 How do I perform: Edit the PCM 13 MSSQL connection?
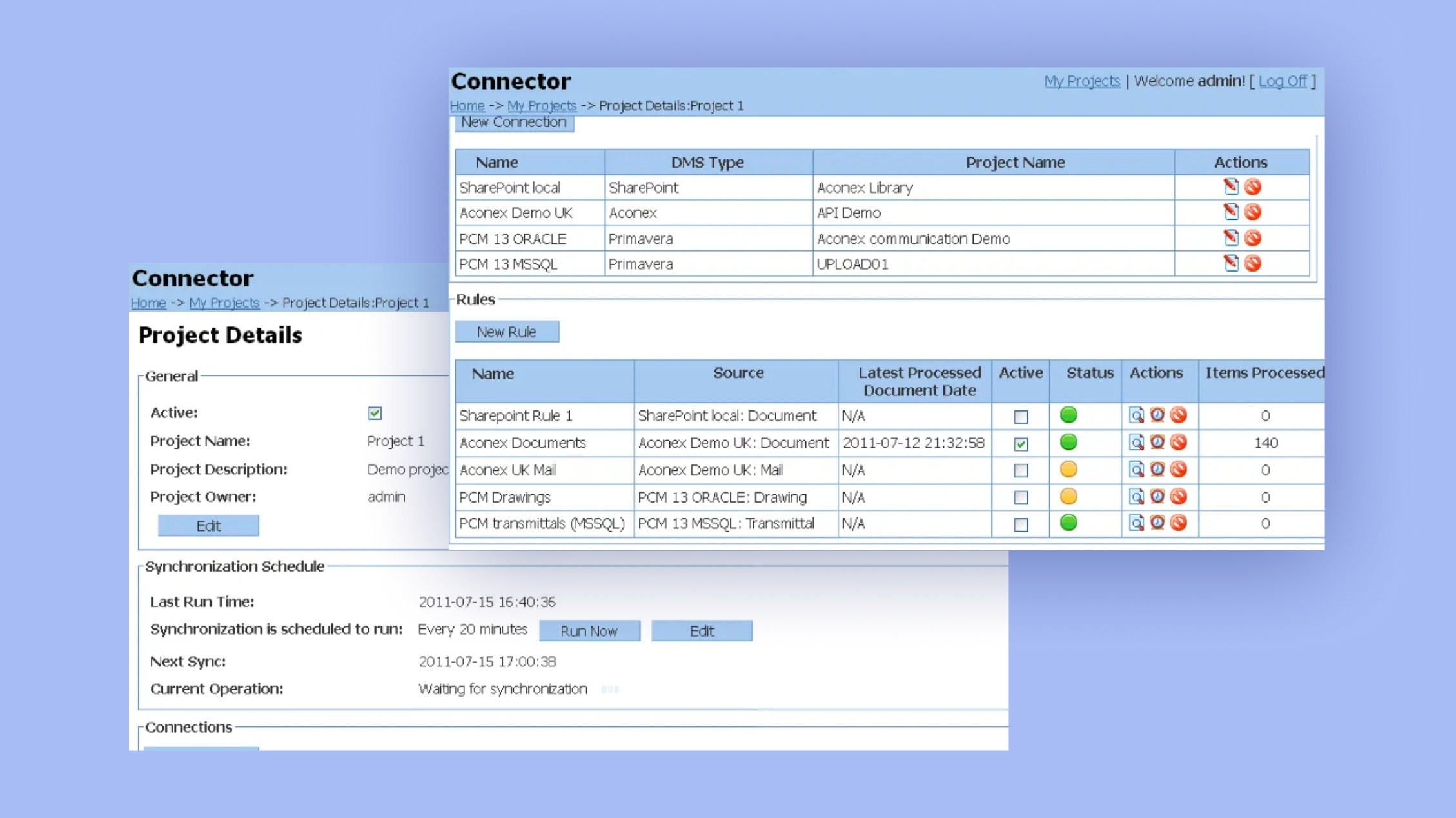pyautogui.click(x=1231, y=263)
